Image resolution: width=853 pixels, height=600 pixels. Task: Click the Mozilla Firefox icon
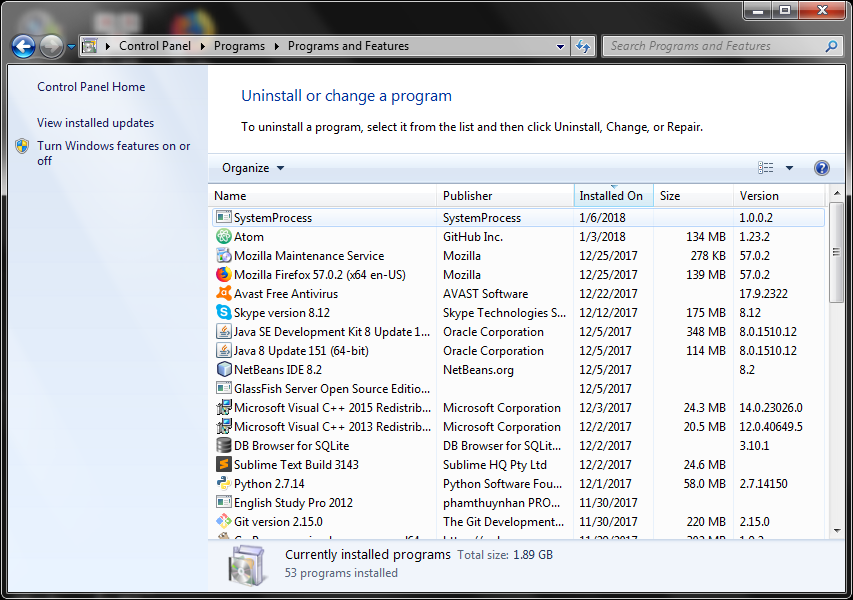[x=224, y=275]
